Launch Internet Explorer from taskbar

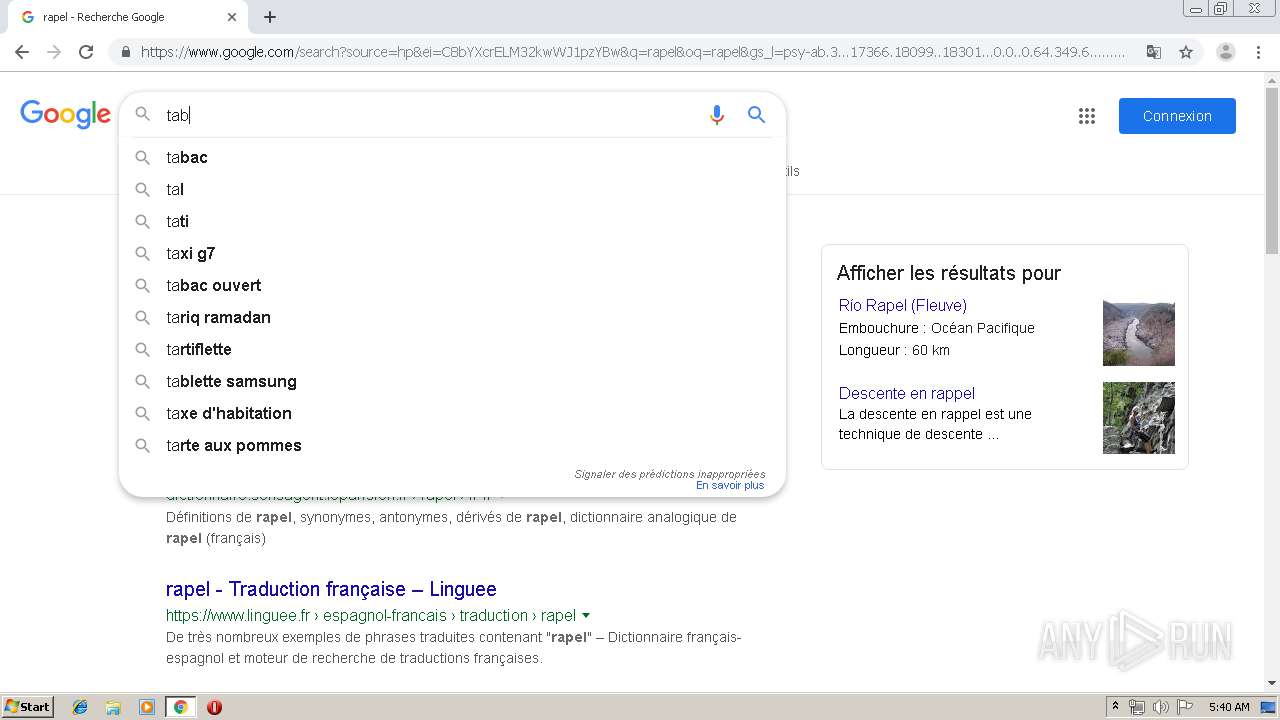click(x=80, y=707)
